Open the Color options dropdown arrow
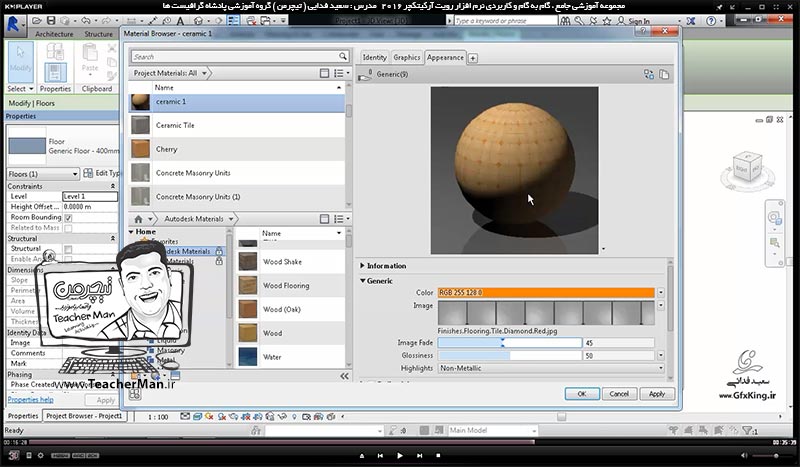800x467 pixels. click(x=661, y=293)
